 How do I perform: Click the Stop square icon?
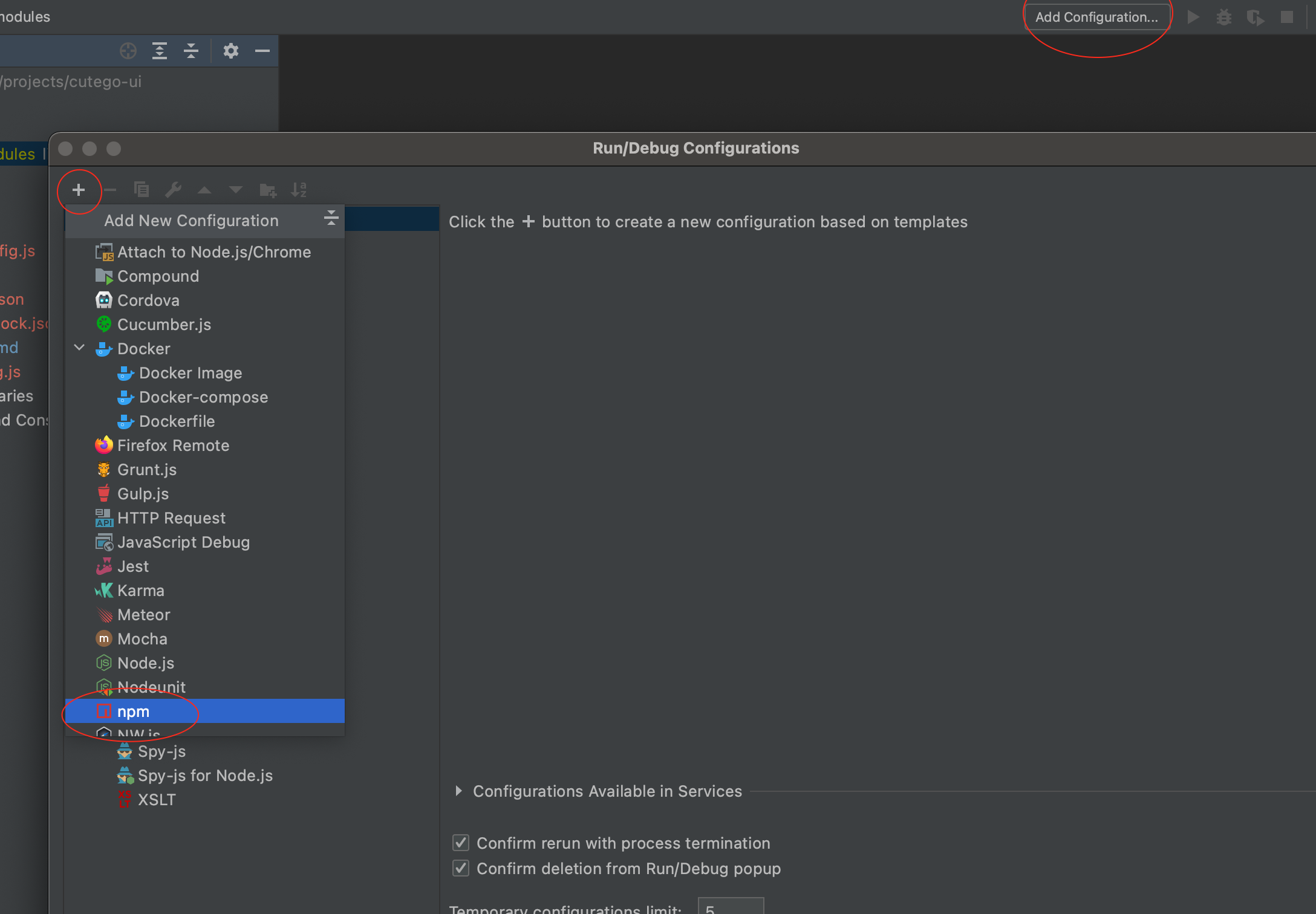click(x=1287, y=17)
